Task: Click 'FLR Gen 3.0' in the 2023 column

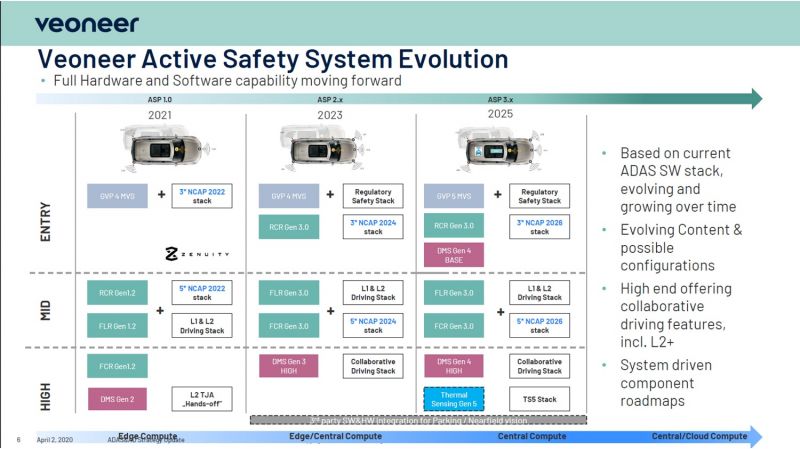Action: point(289,293)
